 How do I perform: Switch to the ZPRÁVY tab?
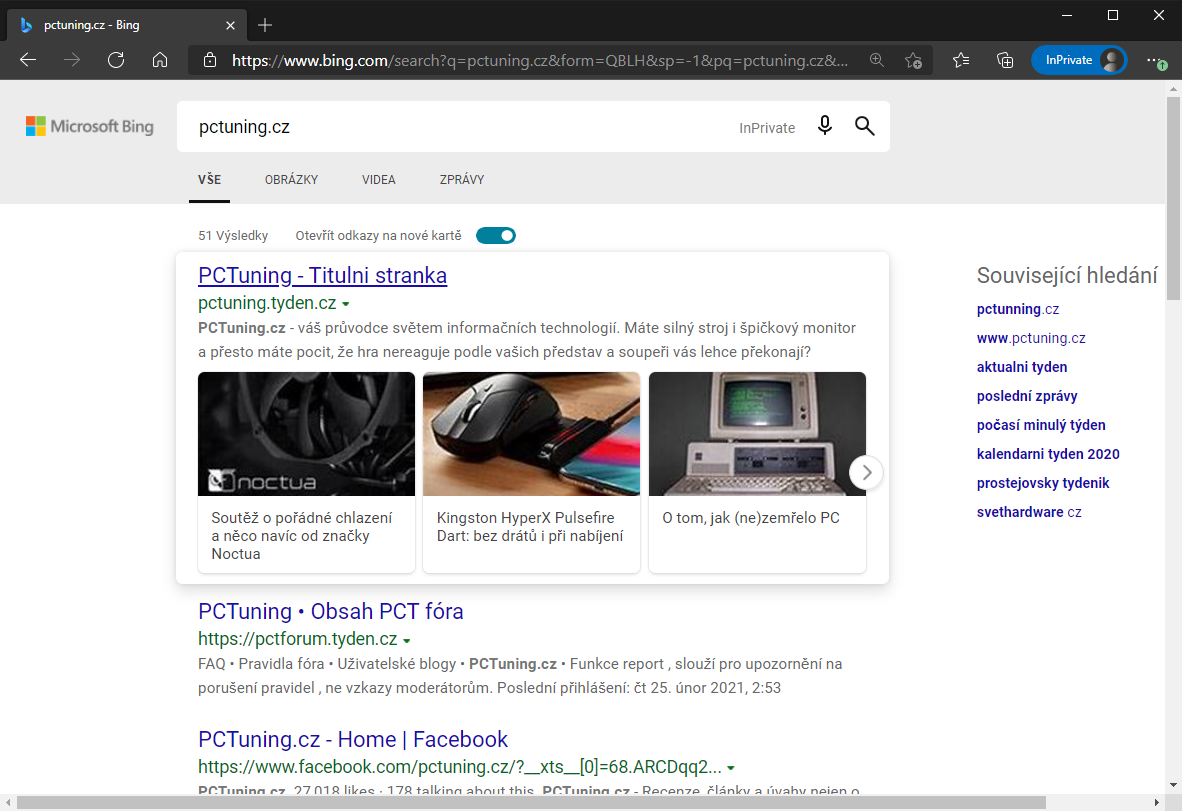pyautogui.click(x=461, y=179)
